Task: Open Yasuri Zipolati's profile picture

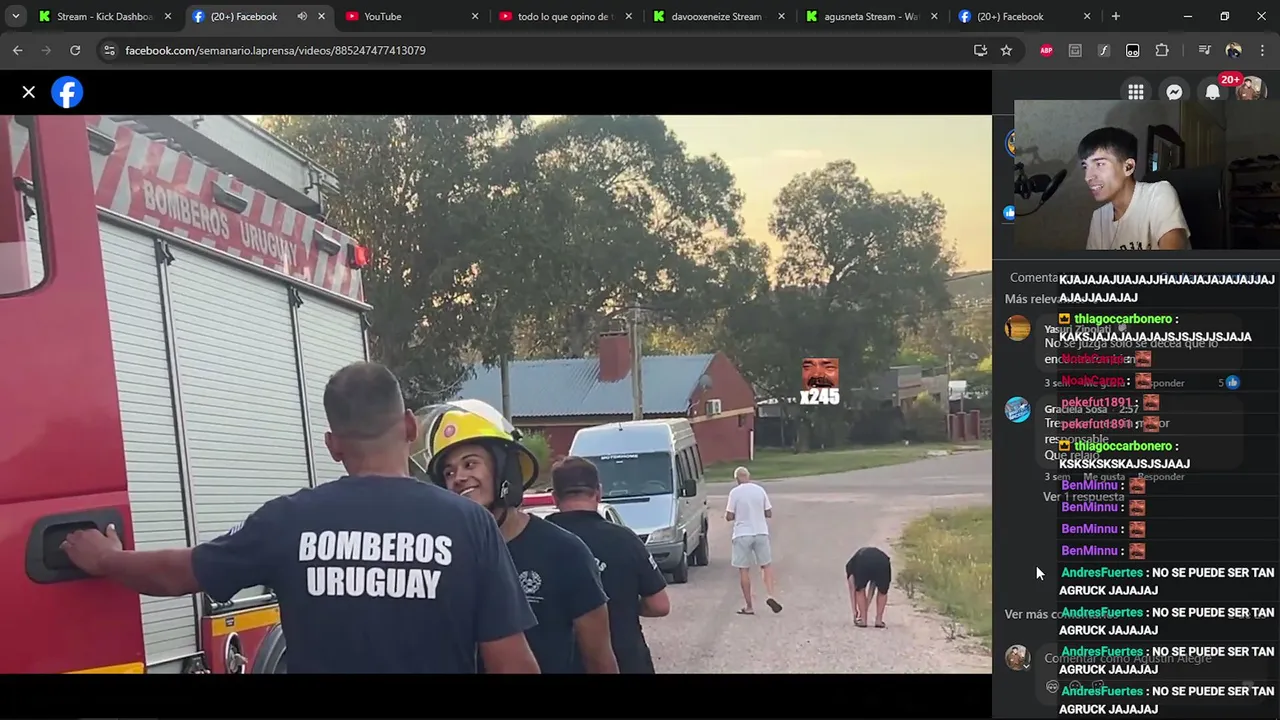Action: (x=1017, y=329)
